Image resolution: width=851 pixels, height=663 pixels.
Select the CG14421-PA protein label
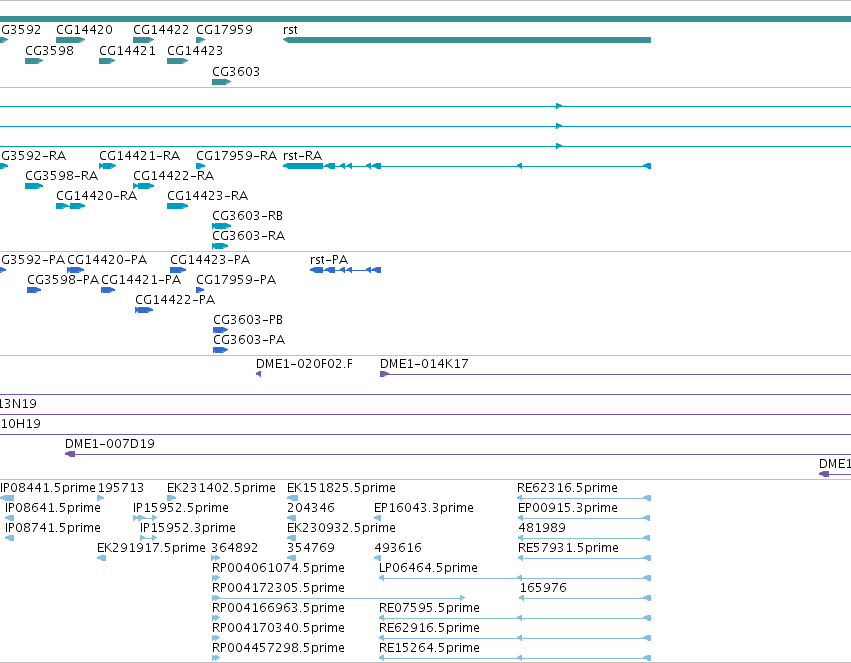tap(141, 280)
